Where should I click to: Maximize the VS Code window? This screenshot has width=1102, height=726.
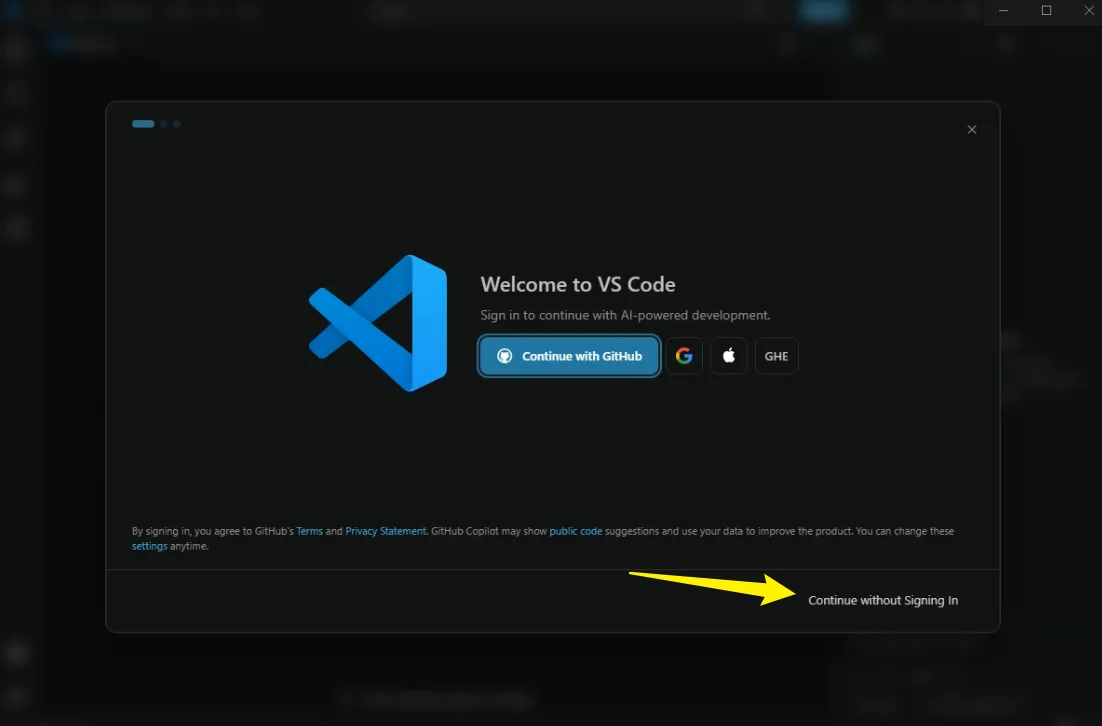pos(1046,11)
